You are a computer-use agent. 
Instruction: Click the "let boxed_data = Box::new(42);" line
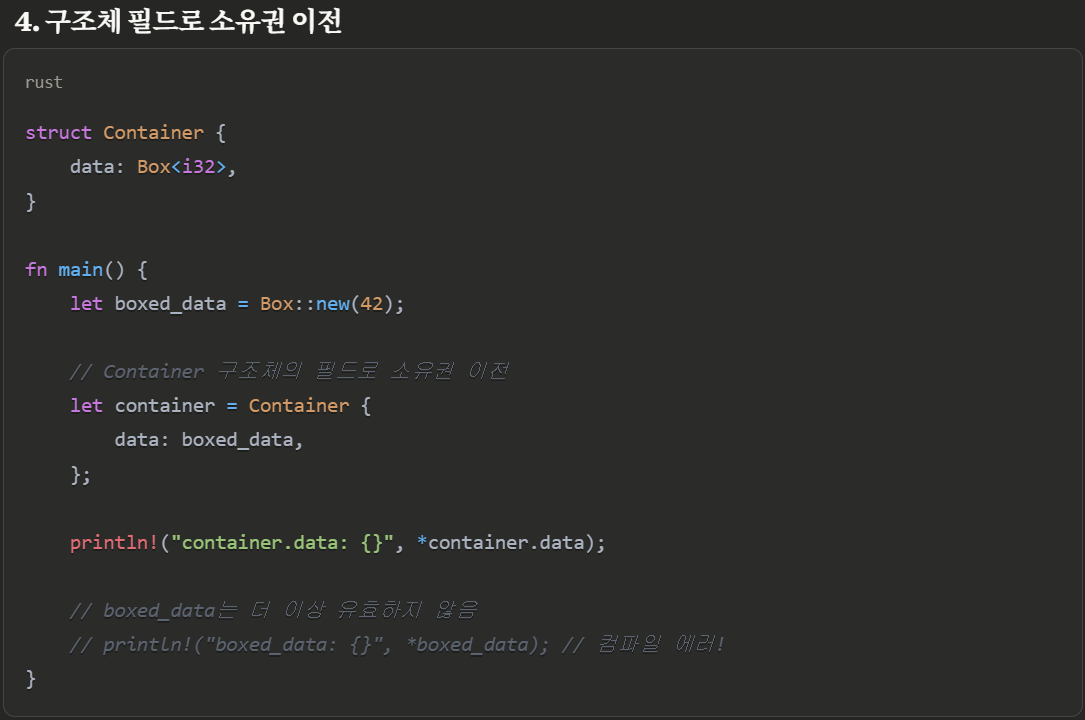point(237,304)
